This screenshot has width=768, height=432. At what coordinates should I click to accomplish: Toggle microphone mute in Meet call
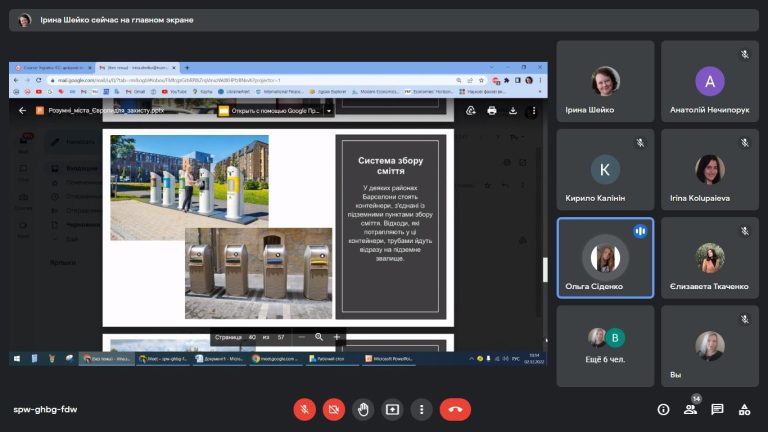304,409
